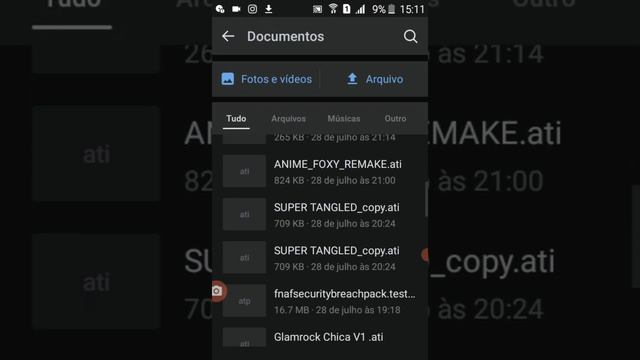Tap 824 KB · 28 de julho às 21:00 details

click(x=335, y=180)
